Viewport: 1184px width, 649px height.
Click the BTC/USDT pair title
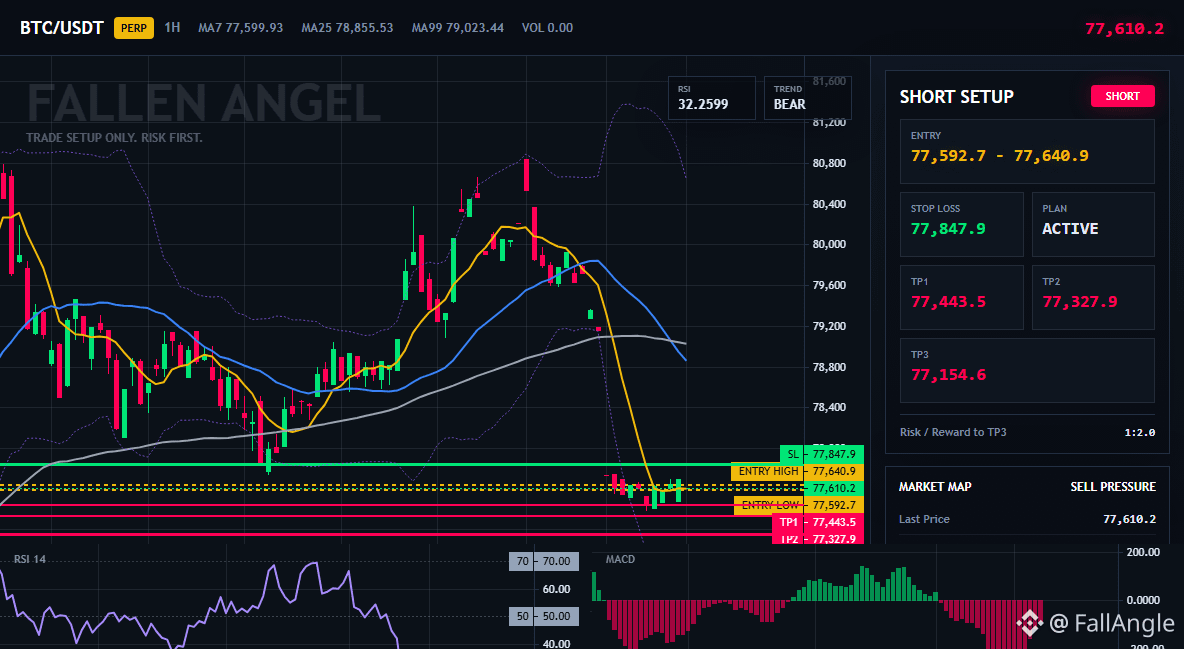pos(61,28)
